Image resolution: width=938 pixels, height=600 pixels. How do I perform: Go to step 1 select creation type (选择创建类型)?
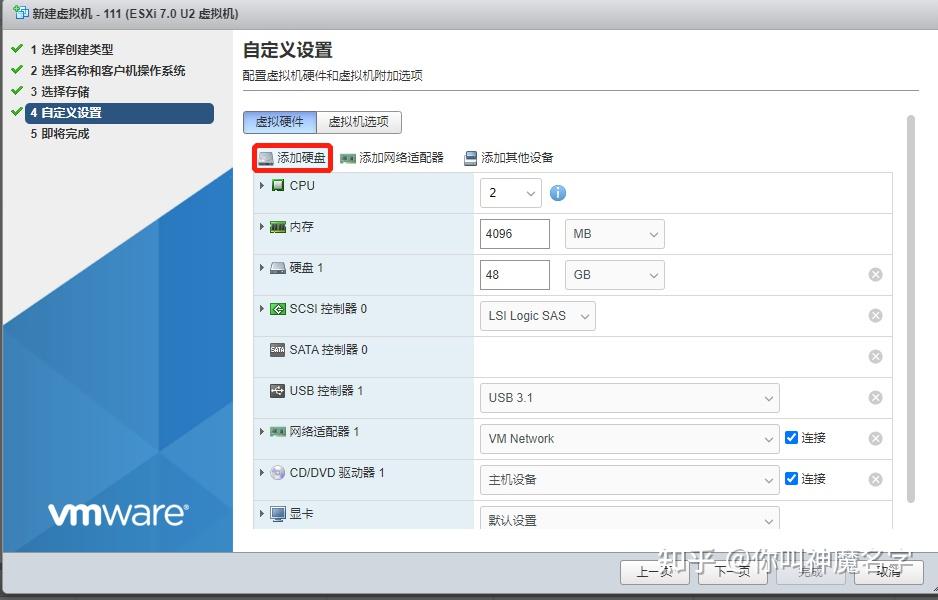tap(72, 50)
